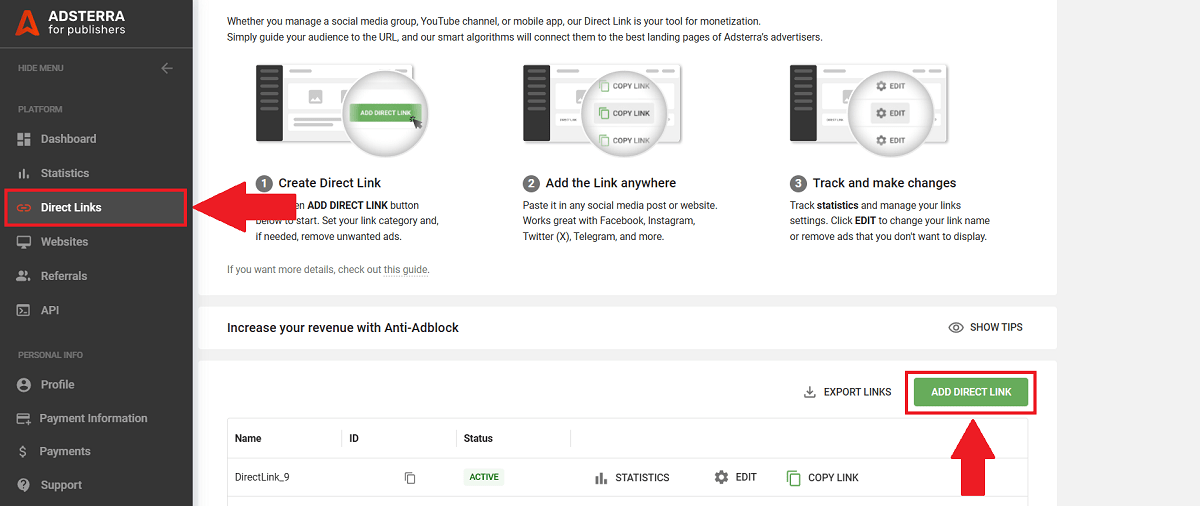Click the Payment Information card icon
The height and width of the screenshot is (506, 1200).
pyautogui.click(x=24, y=418)
